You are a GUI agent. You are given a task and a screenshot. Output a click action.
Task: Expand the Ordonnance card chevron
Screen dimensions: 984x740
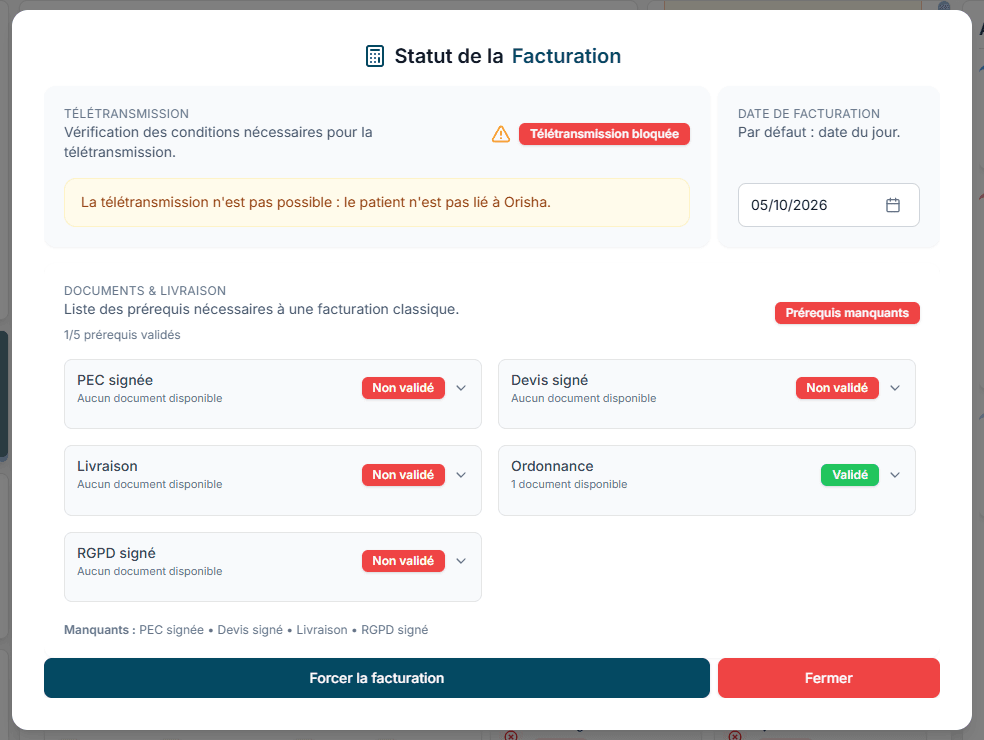tap(895, 475)
